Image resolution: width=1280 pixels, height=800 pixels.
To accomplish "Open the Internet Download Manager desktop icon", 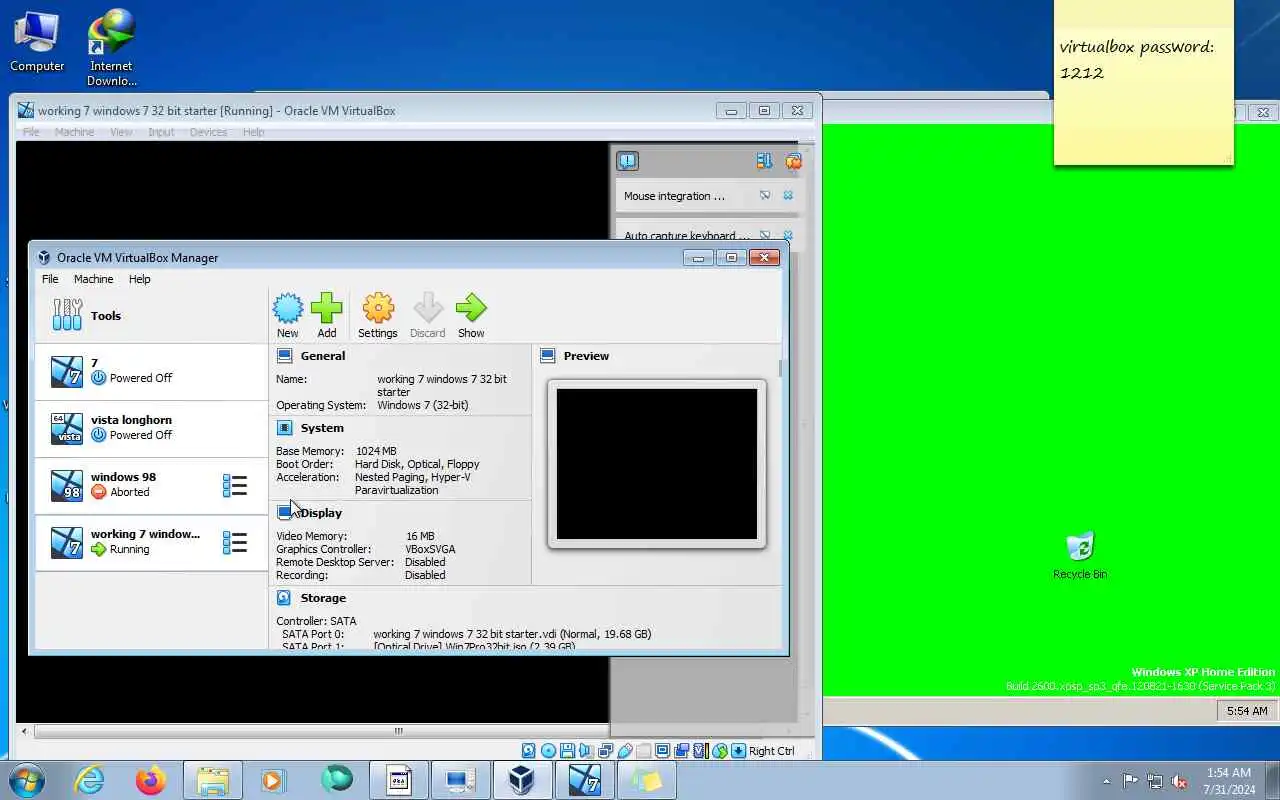I will tap(111, 48).
